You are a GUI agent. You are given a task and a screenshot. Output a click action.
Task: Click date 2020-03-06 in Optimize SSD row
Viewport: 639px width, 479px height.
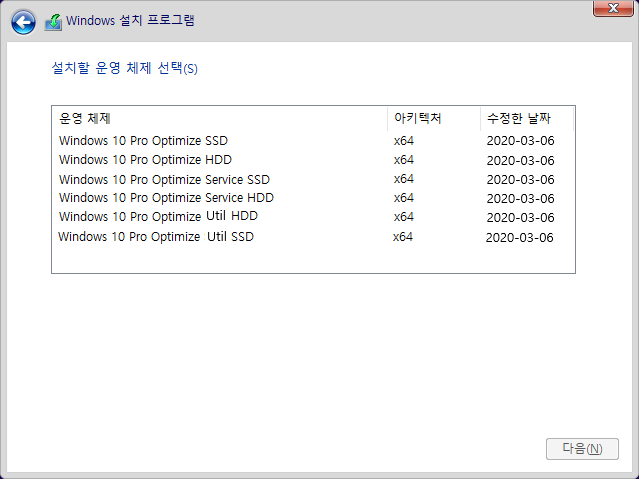click(520, 141)
